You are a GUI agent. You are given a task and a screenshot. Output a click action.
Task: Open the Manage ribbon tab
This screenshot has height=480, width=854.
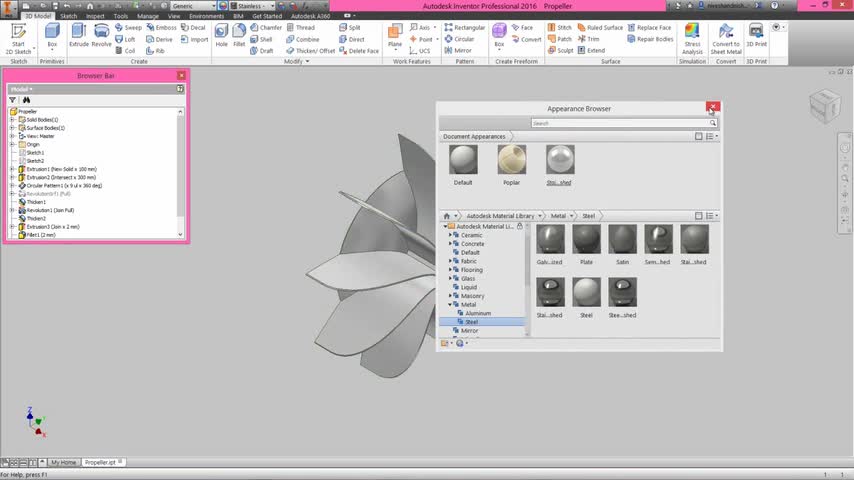(148, 16)
